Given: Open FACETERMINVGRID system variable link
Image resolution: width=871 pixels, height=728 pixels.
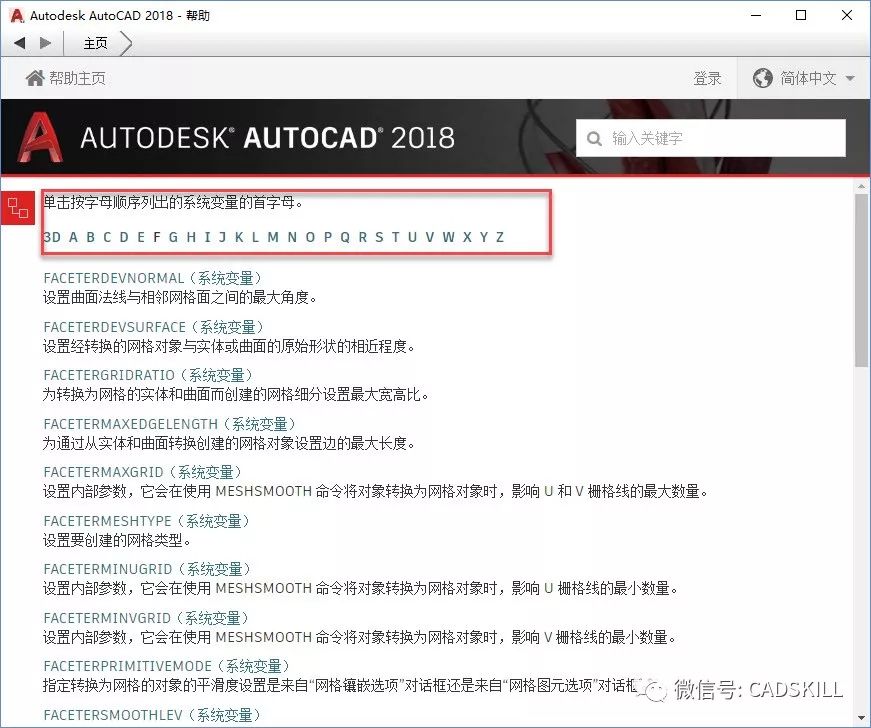Looking at the screenshot, I should coord(146,618).
